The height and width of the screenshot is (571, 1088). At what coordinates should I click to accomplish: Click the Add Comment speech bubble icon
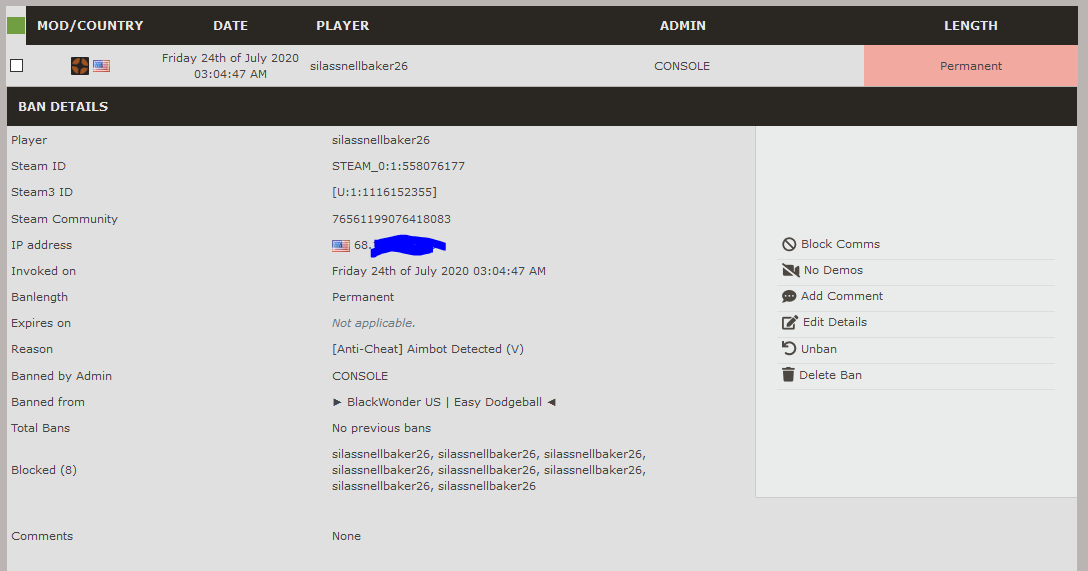(x=789, y=296)
